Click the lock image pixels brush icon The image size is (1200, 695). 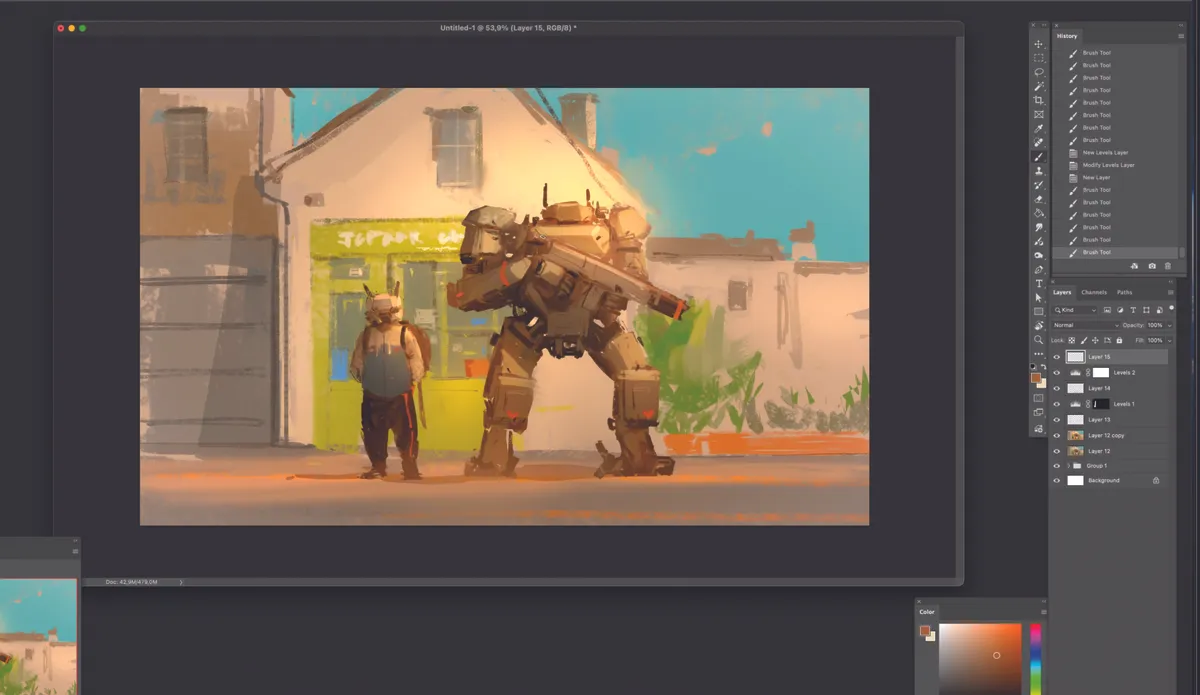point(1084,340)
